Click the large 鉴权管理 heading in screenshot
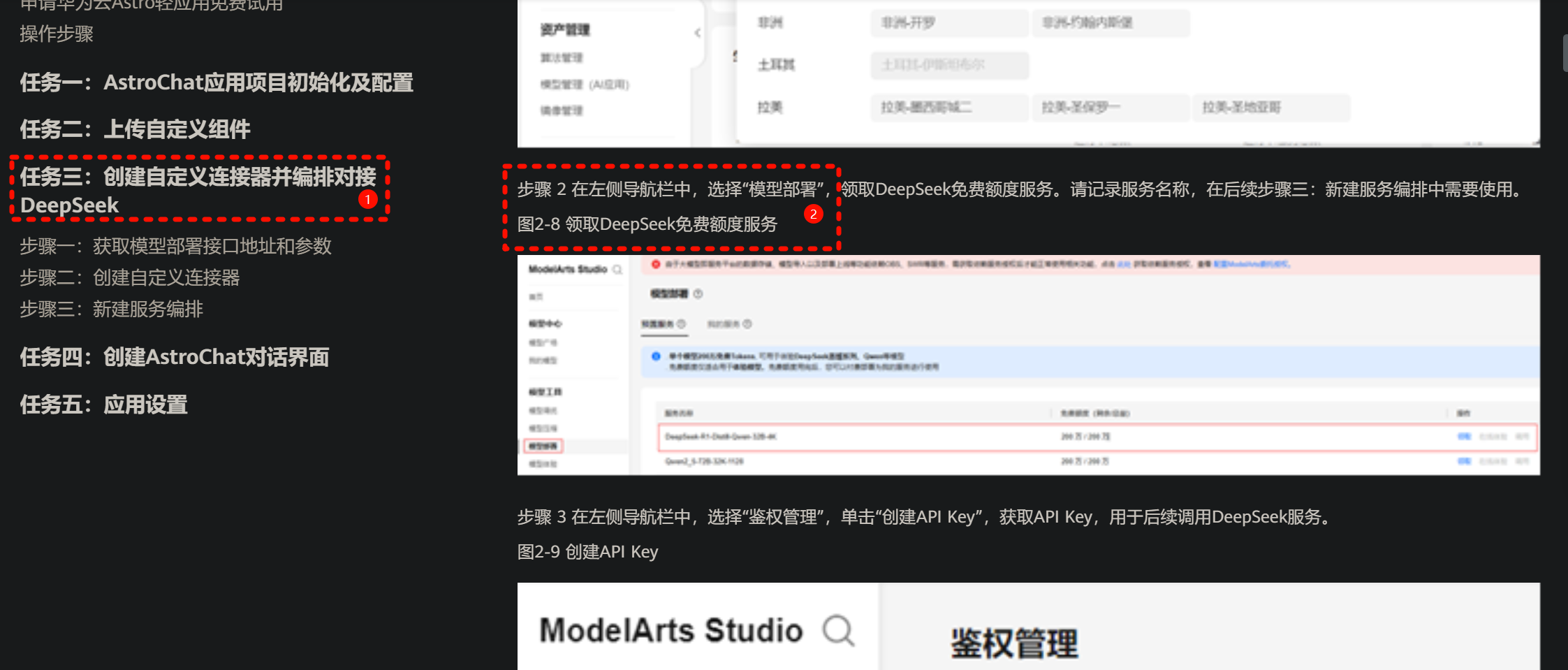This screenshot has height=670, width=1568. pos(1014,643)
